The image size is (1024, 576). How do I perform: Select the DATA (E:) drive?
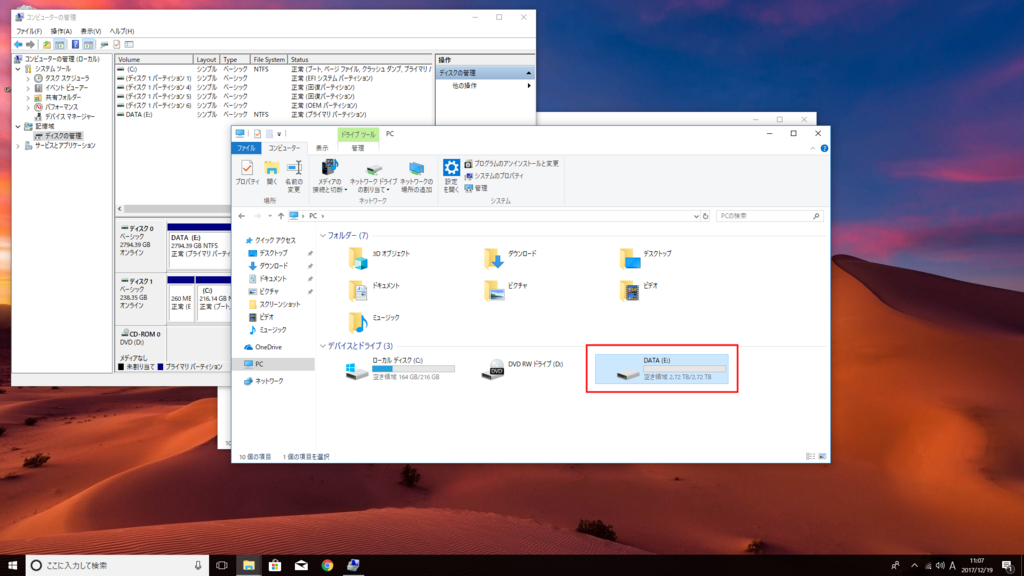[662, 369]
